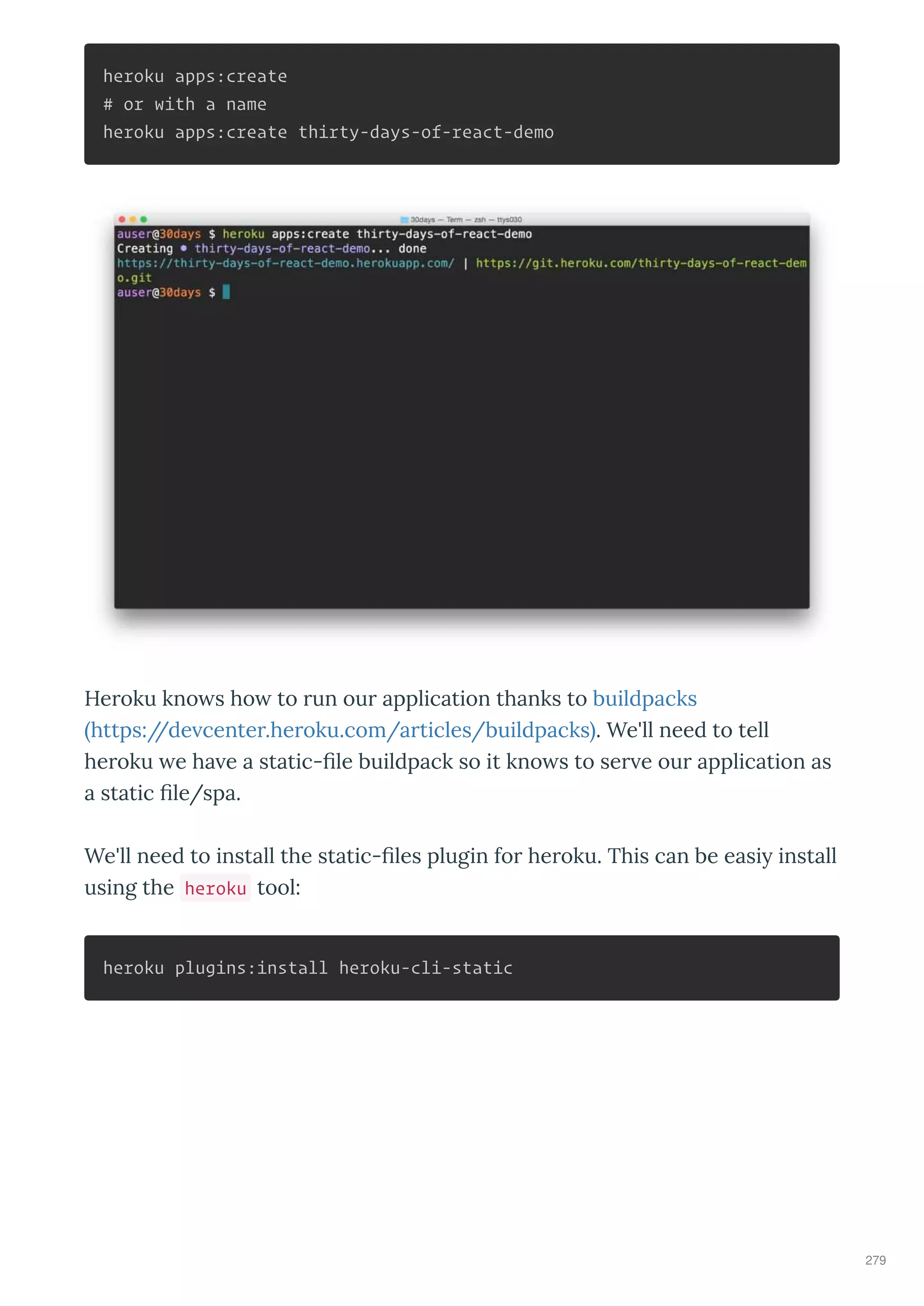924x1306 pixels.
Task: Click the '# or with a name' comment line
Action: tap(185, 104)
